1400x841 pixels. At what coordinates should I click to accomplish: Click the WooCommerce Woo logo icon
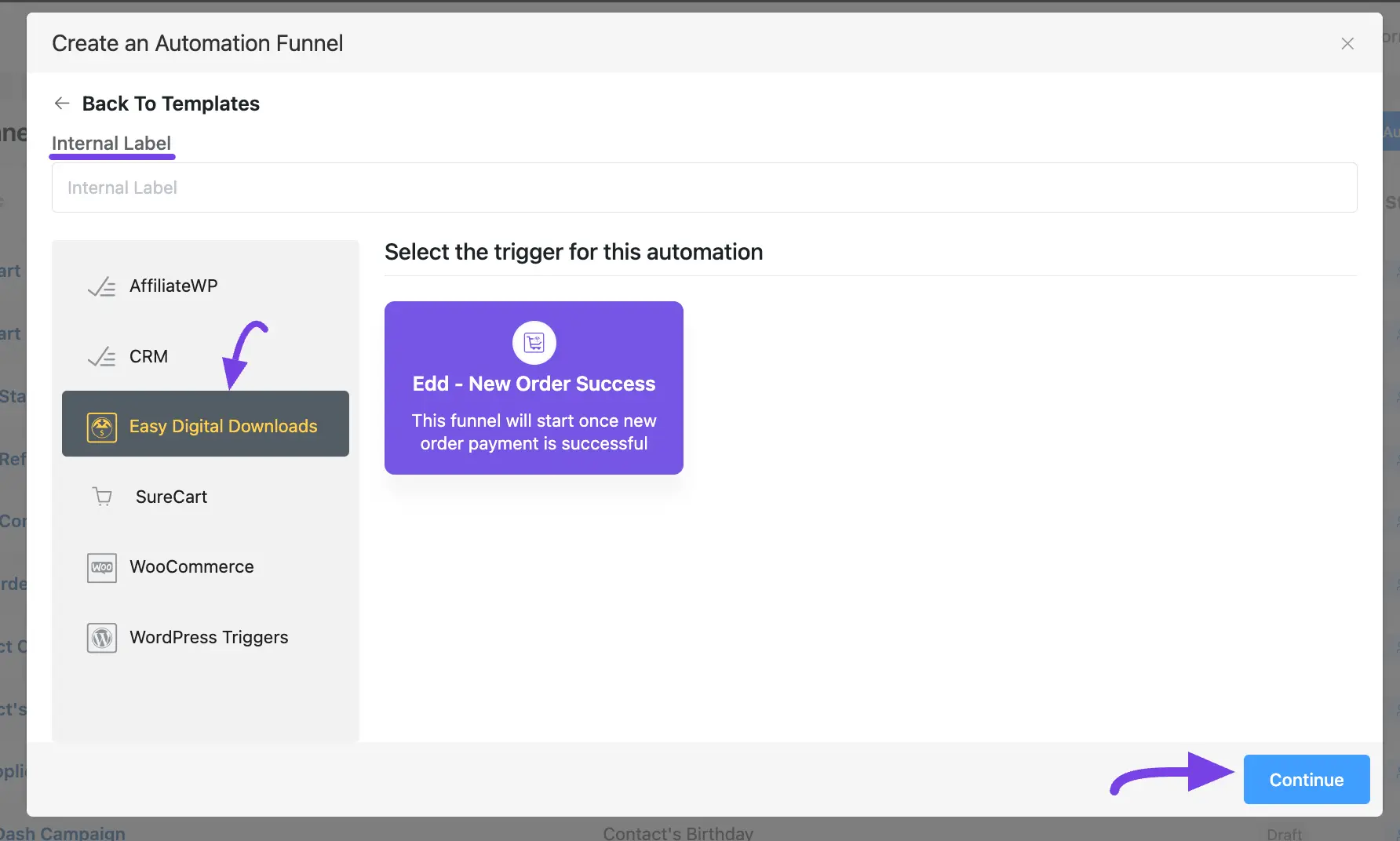coord(102,567)
